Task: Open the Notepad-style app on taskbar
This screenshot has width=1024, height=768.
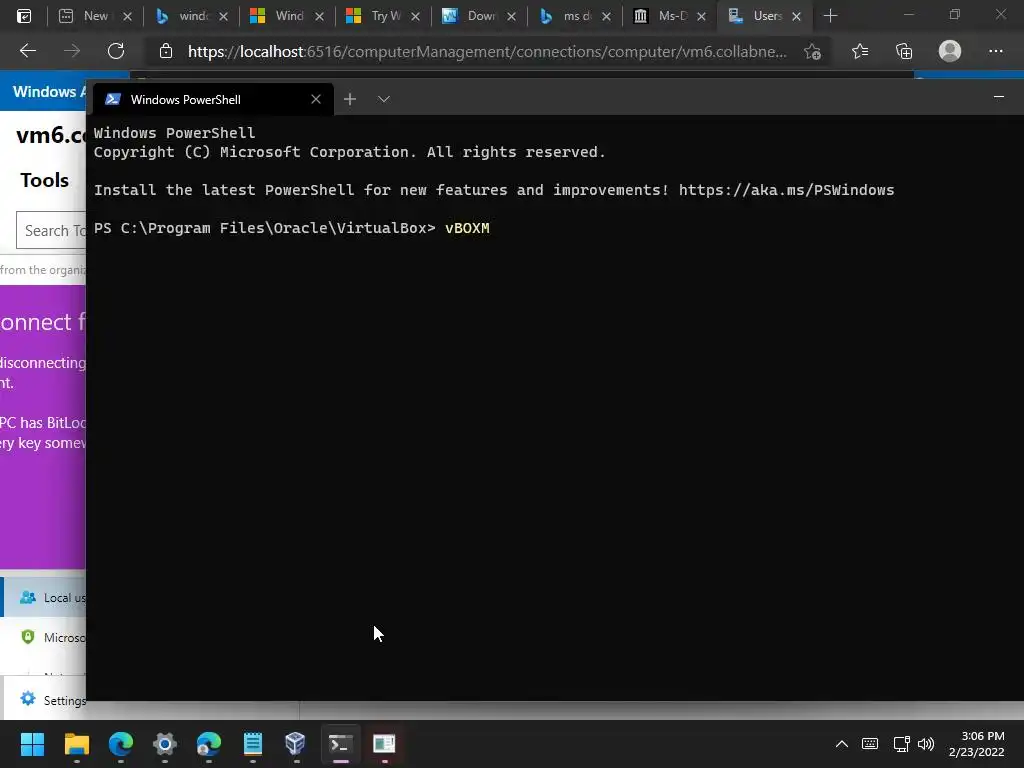Action: point(253,744)
